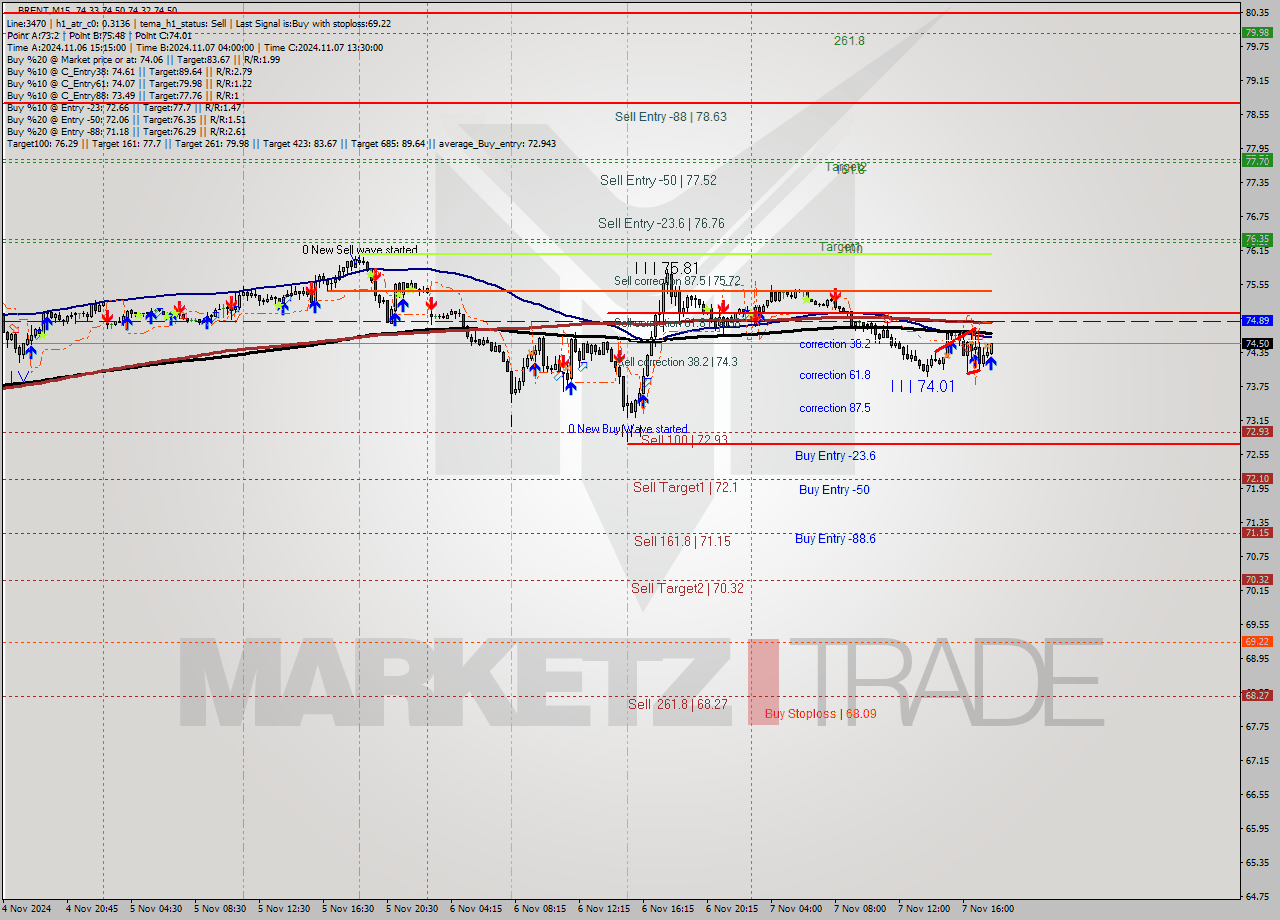Image resolution: width=1280 pixels, height=920 pixels.
Task: Select the '0 New Buy Wave started' annotation
Action: click(x=628, y=429)
